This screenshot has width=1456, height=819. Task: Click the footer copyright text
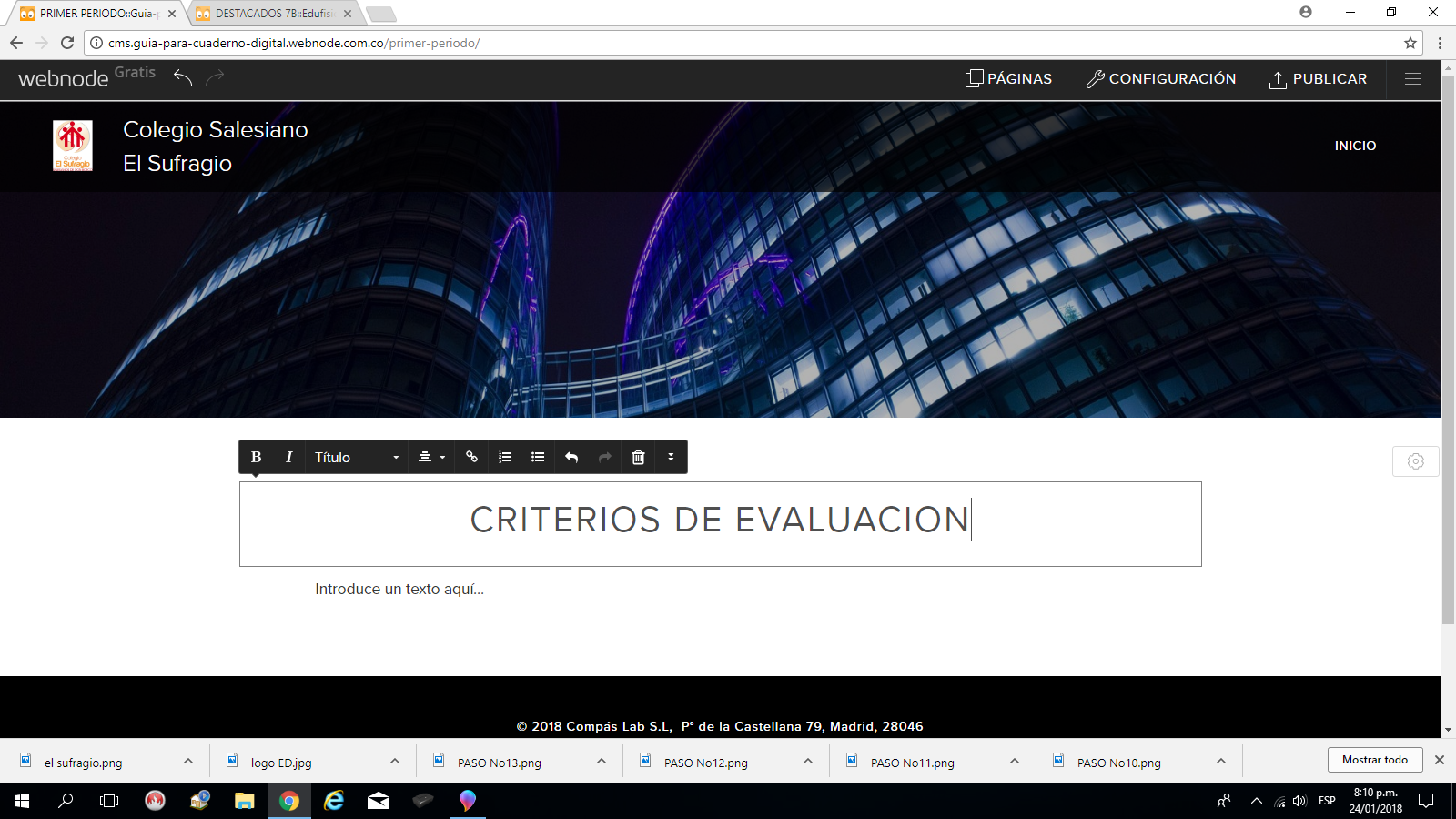tap(720, 726)
